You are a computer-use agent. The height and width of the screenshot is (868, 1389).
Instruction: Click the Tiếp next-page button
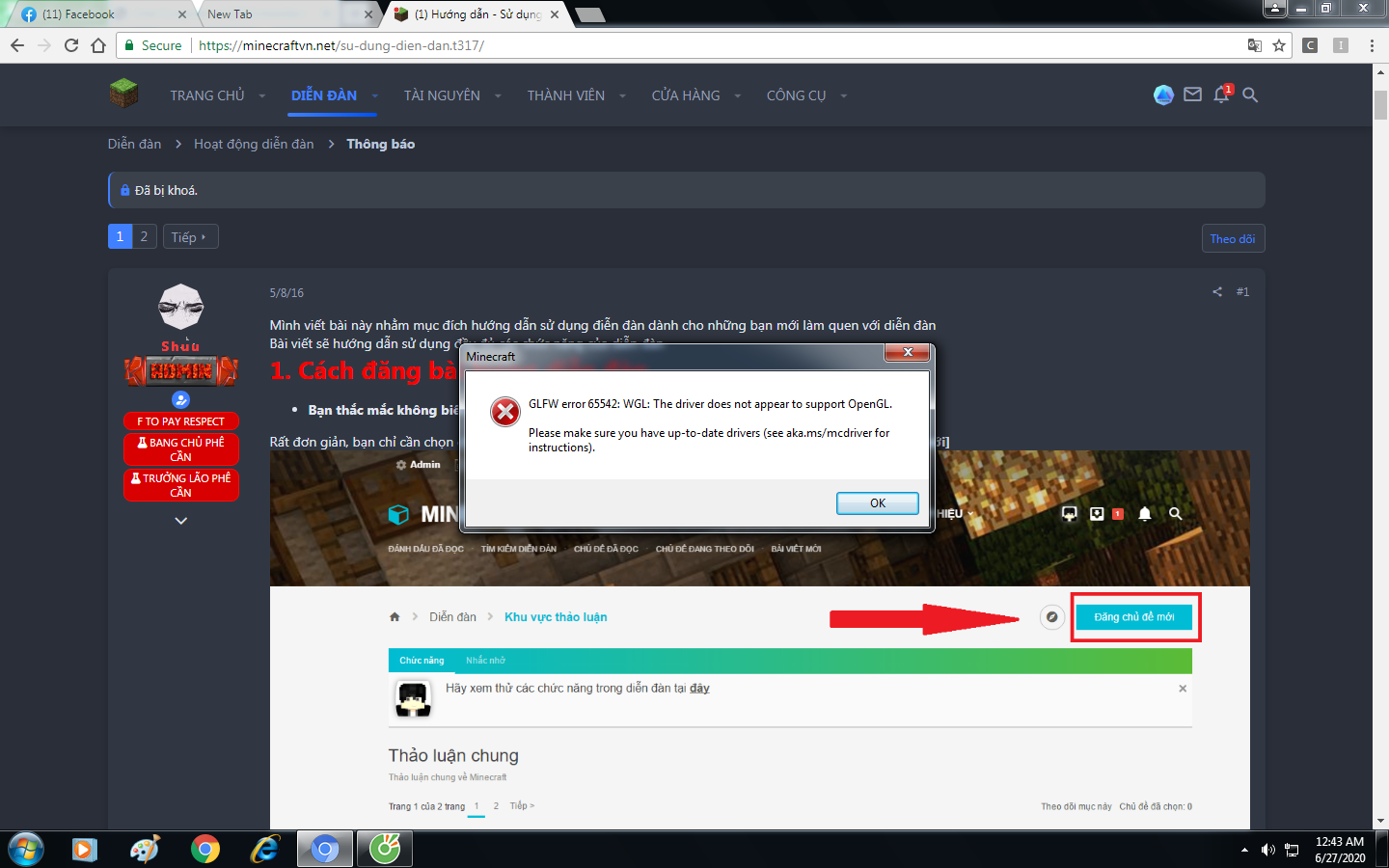pyautogui.click(x=190, y=236)
